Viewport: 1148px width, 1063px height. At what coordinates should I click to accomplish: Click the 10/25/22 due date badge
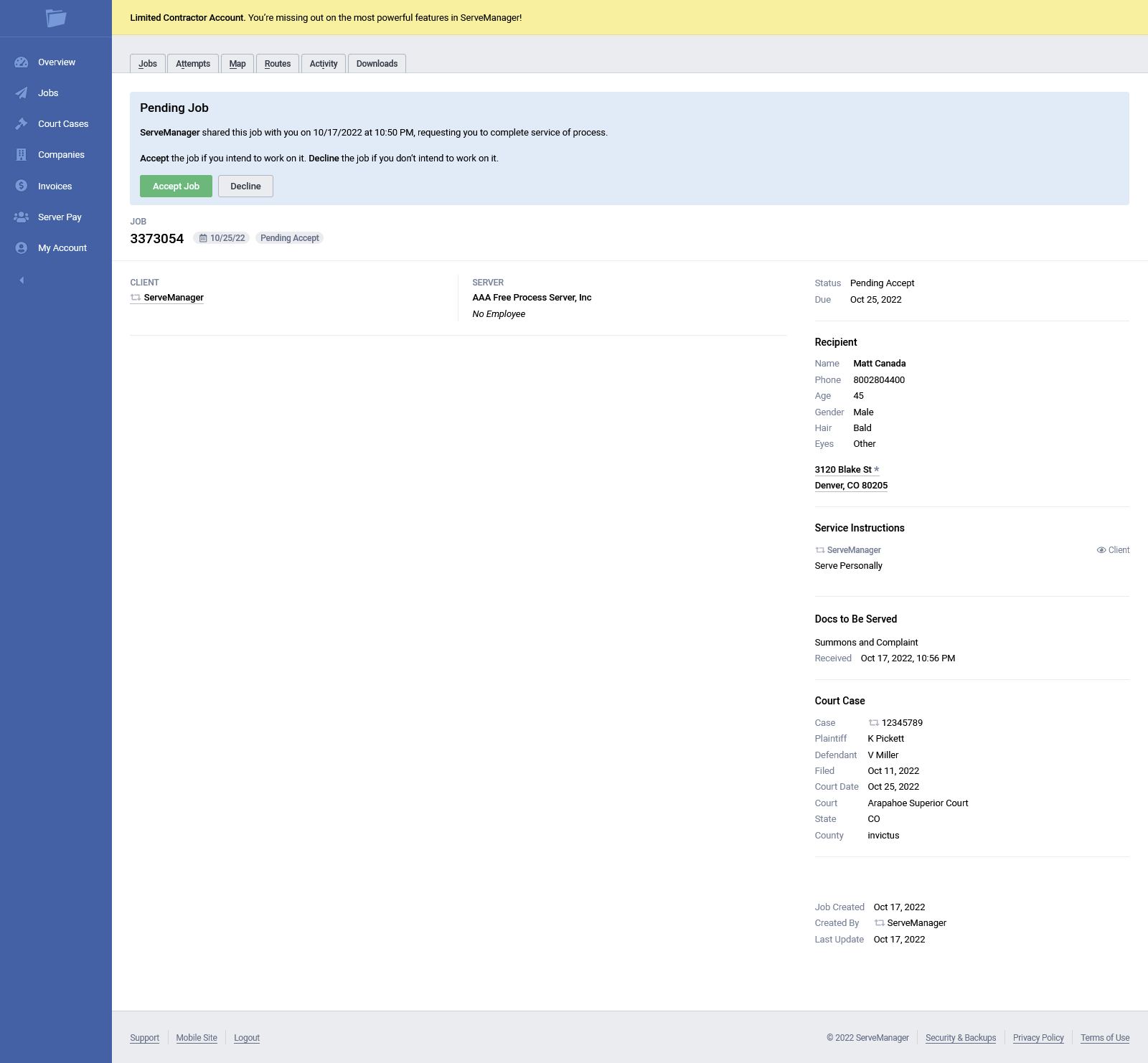click(222, 238)
